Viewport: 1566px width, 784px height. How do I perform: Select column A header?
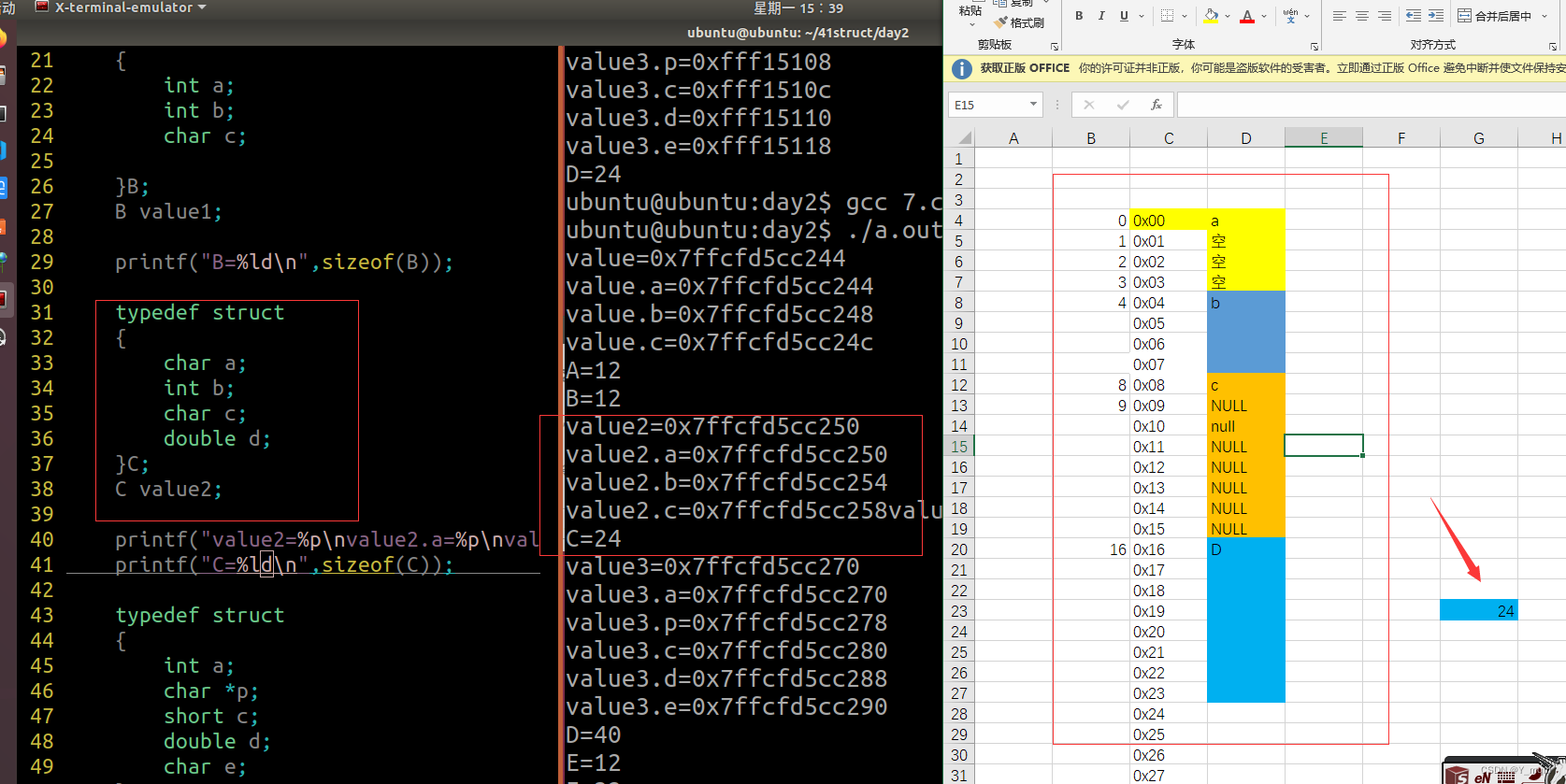[x=1013, y=138]
